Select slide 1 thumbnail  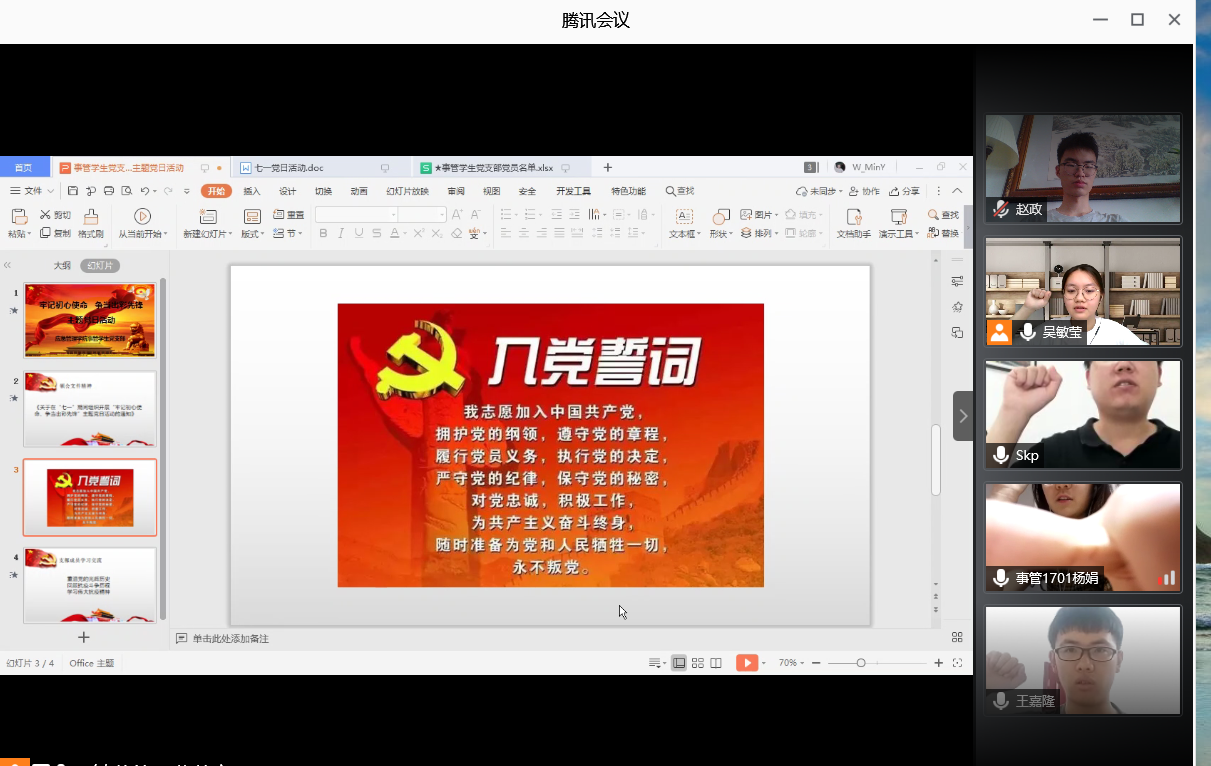90,320
